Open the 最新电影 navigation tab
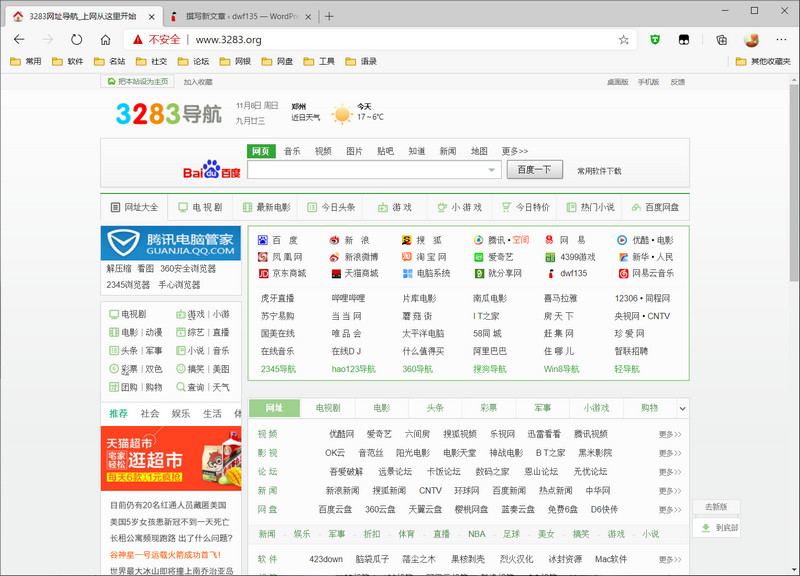This screenshot has width=800, height=576. point(267,207)
